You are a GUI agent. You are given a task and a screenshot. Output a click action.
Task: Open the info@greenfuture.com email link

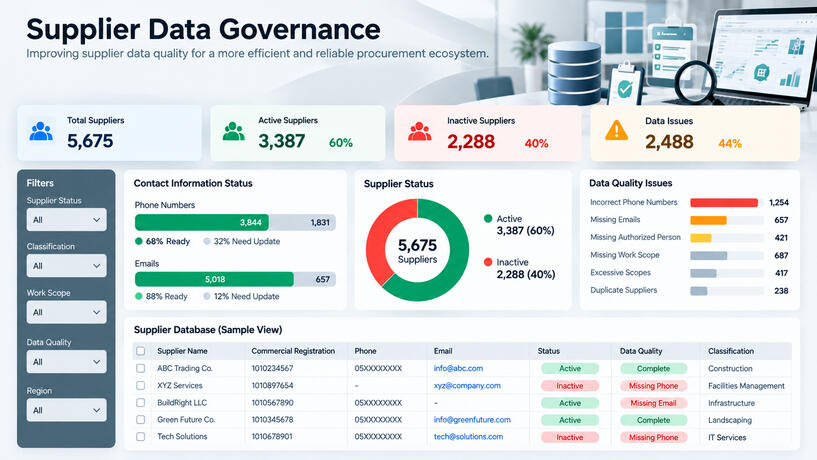(472, 420)
